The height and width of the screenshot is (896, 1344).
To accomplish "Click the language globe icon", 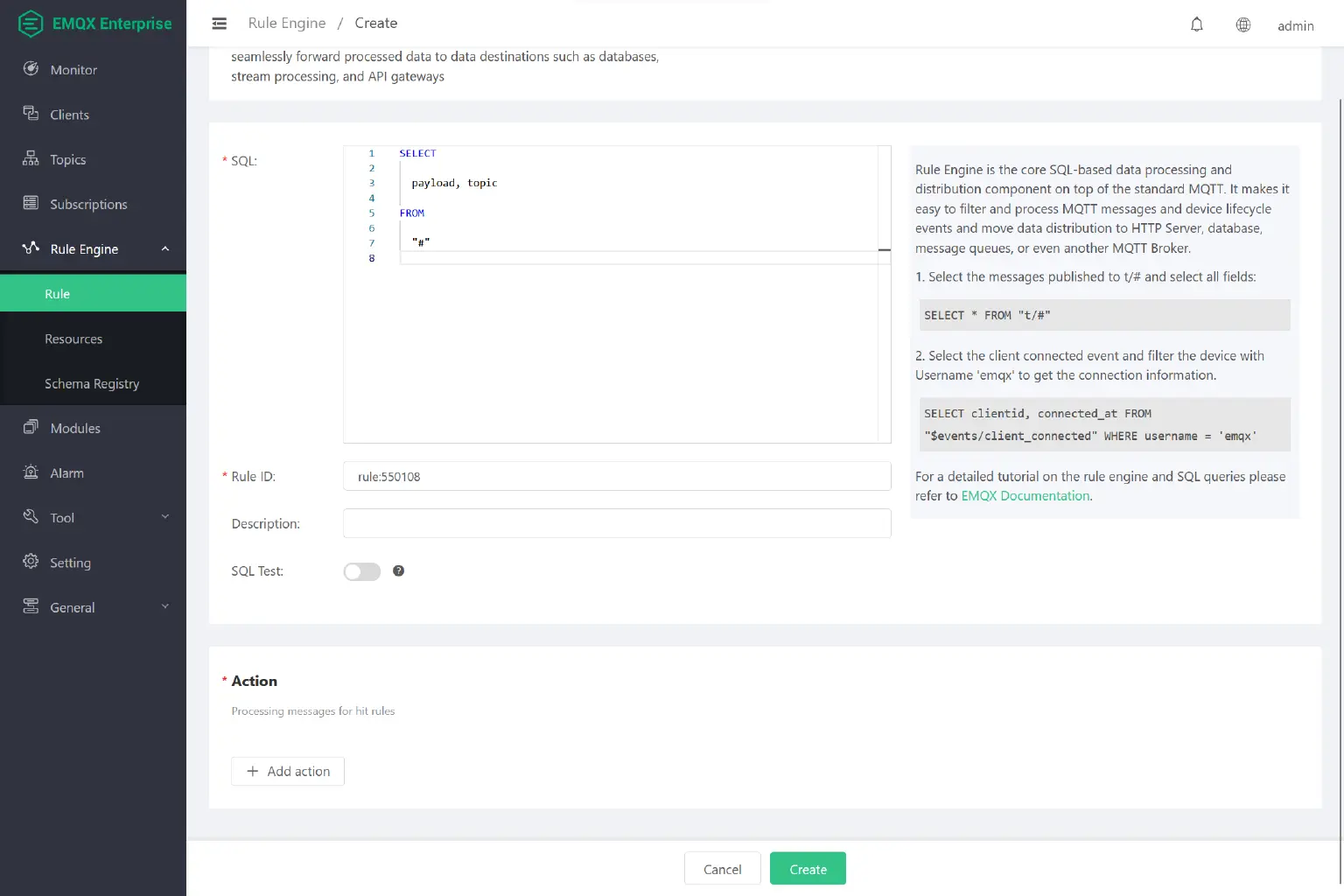I will [x=1242, y=24].
